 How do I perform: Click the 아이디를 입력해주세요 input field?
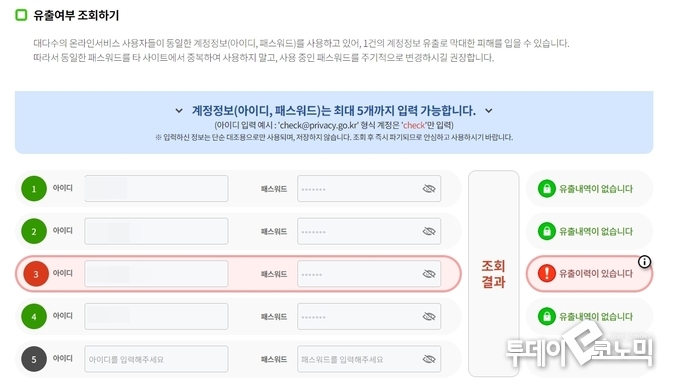[156, 359]
